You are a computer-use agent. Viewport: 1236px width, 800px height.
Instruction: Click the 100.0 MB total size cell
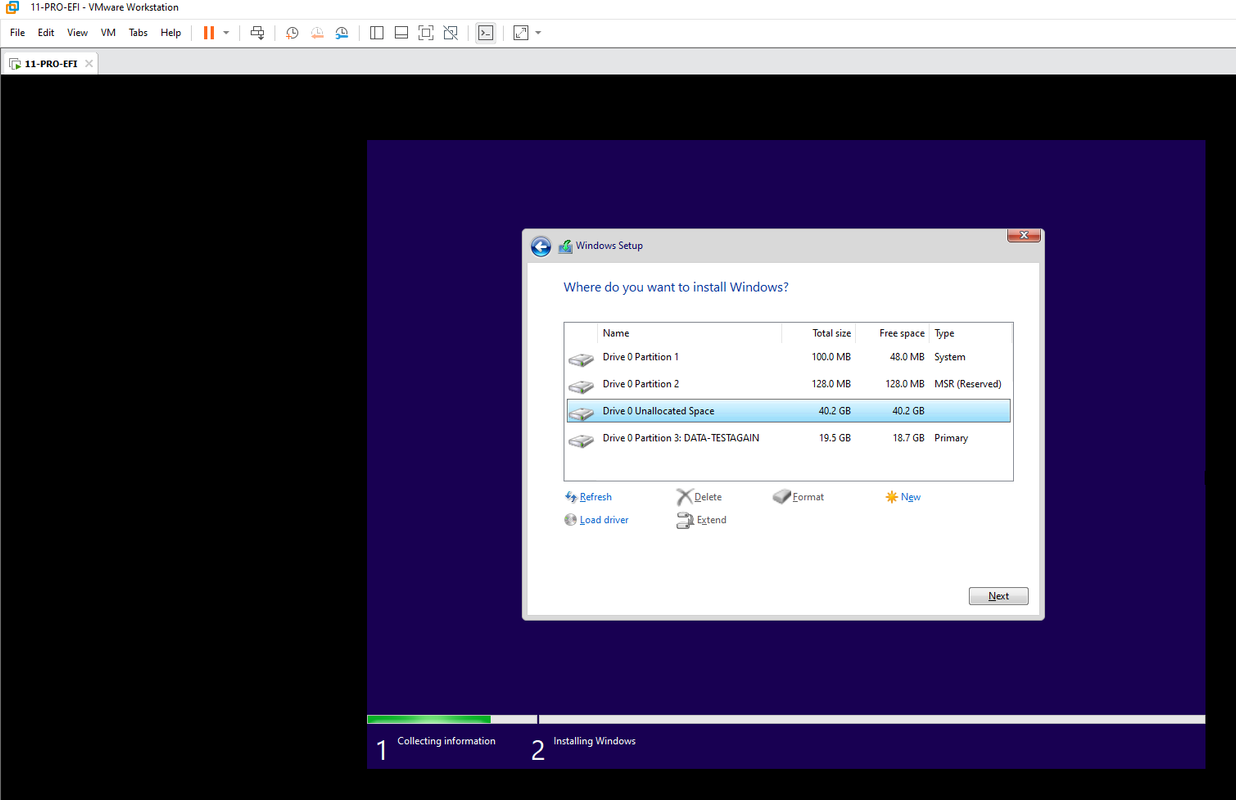[831, 357]
